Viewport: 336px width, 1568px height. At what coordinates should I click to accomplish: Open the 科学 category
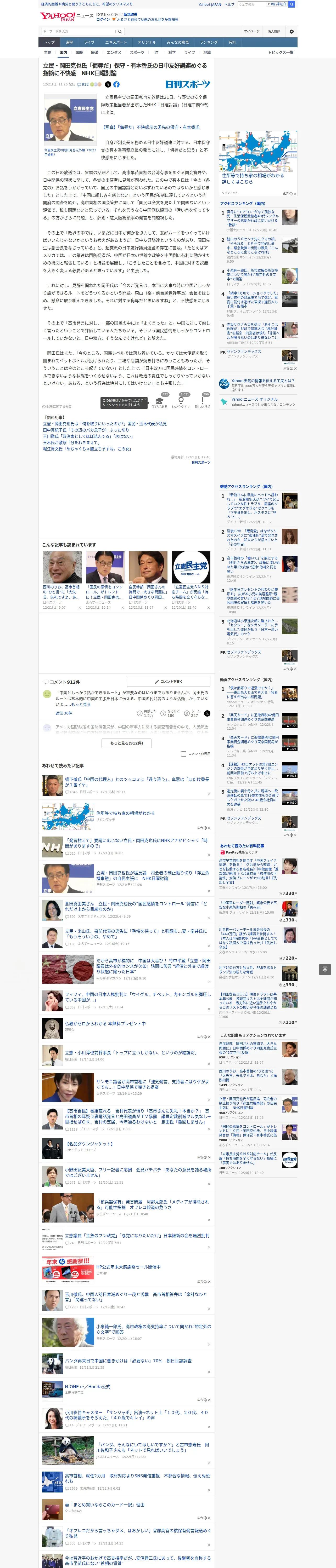pos(172,52)
